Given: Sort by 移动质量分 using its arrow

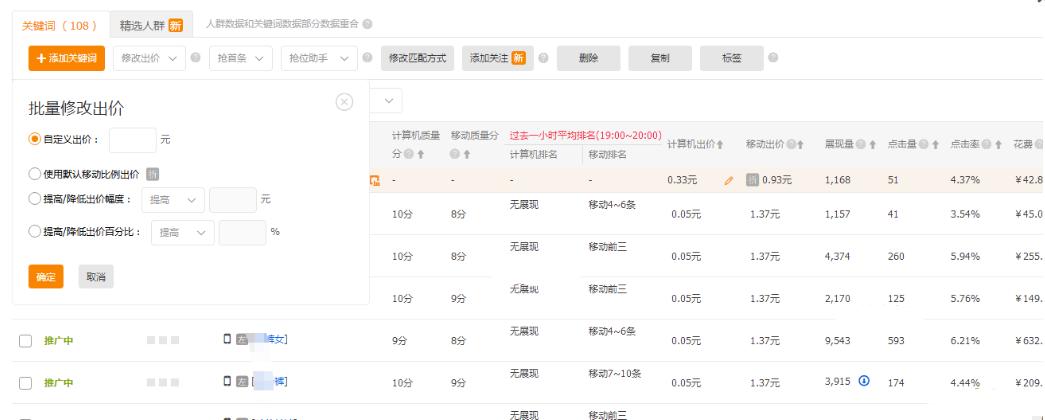Looking at the screenshot, I should pos(467,155).
